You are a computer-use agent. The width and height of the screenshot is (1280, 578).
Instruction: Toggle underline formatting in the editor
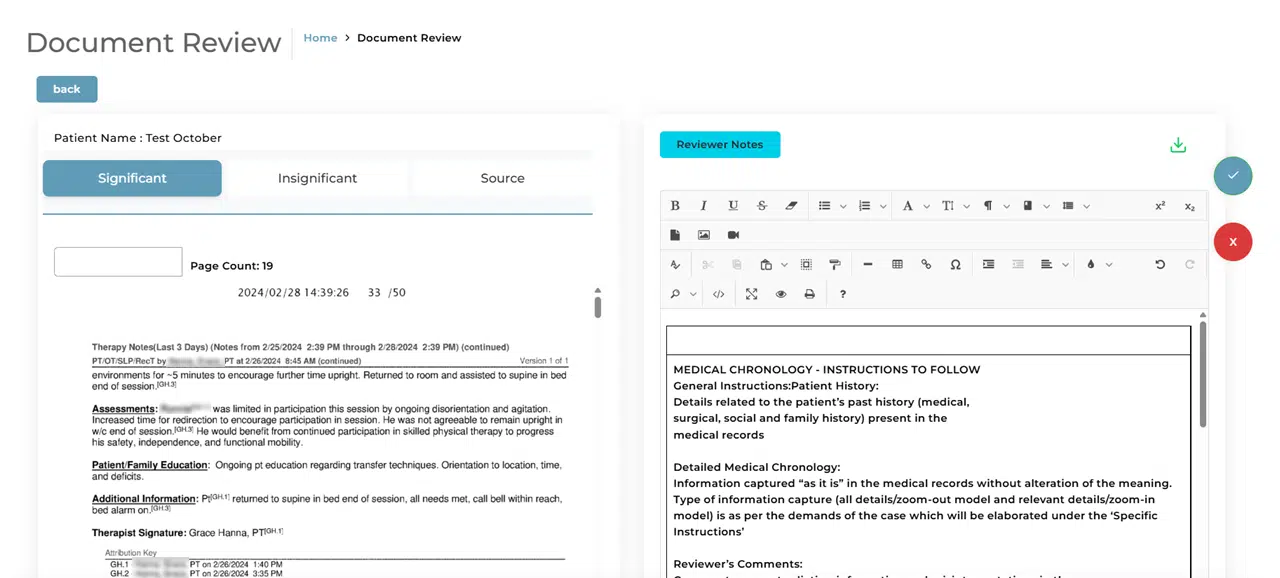point(733,206)
